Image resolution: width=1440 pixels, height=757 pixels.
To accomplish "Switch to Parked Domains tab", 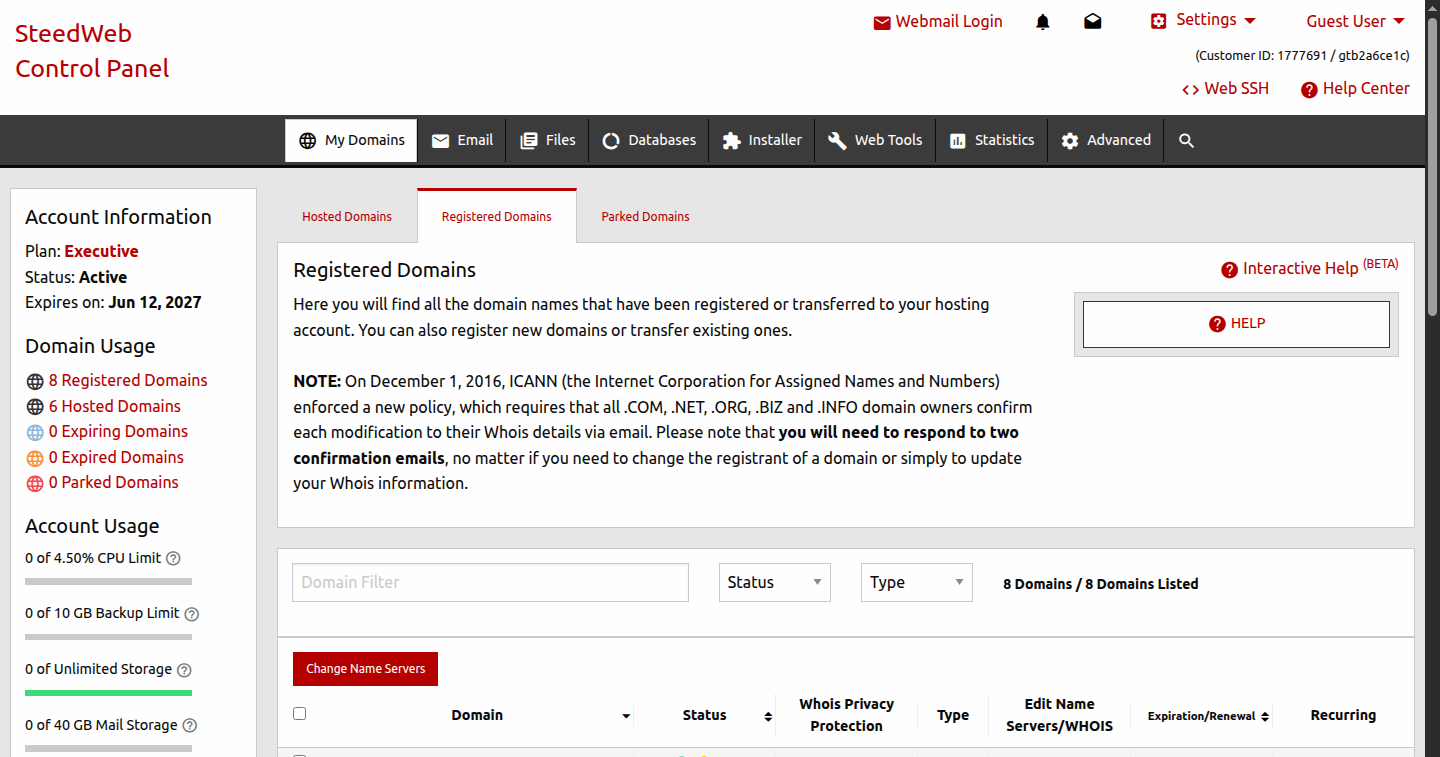I will pos(645,216).
